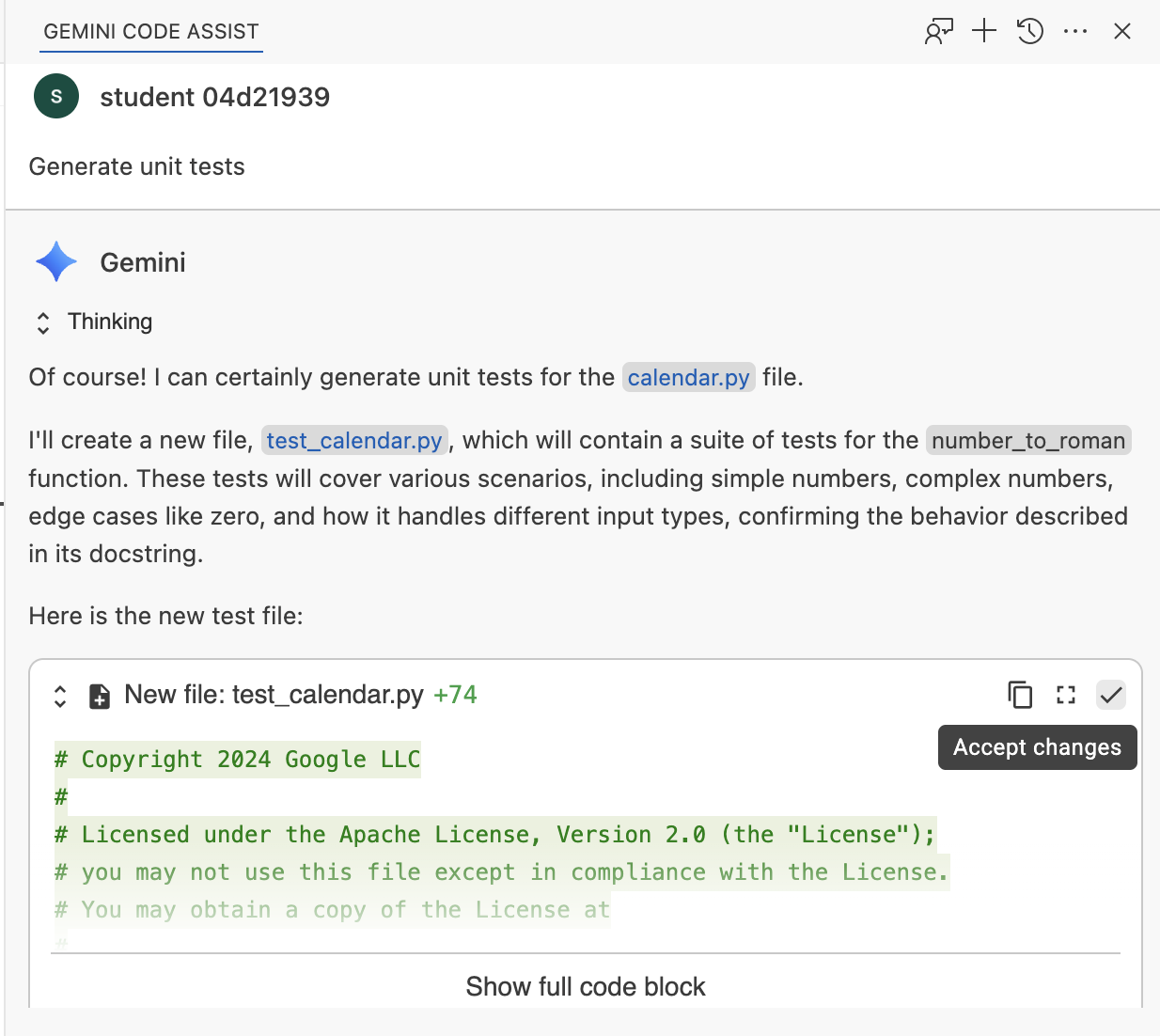The image size is (1160, 1036).
Task: Click the Gemini sparkle logo
Action: [56, 261]
